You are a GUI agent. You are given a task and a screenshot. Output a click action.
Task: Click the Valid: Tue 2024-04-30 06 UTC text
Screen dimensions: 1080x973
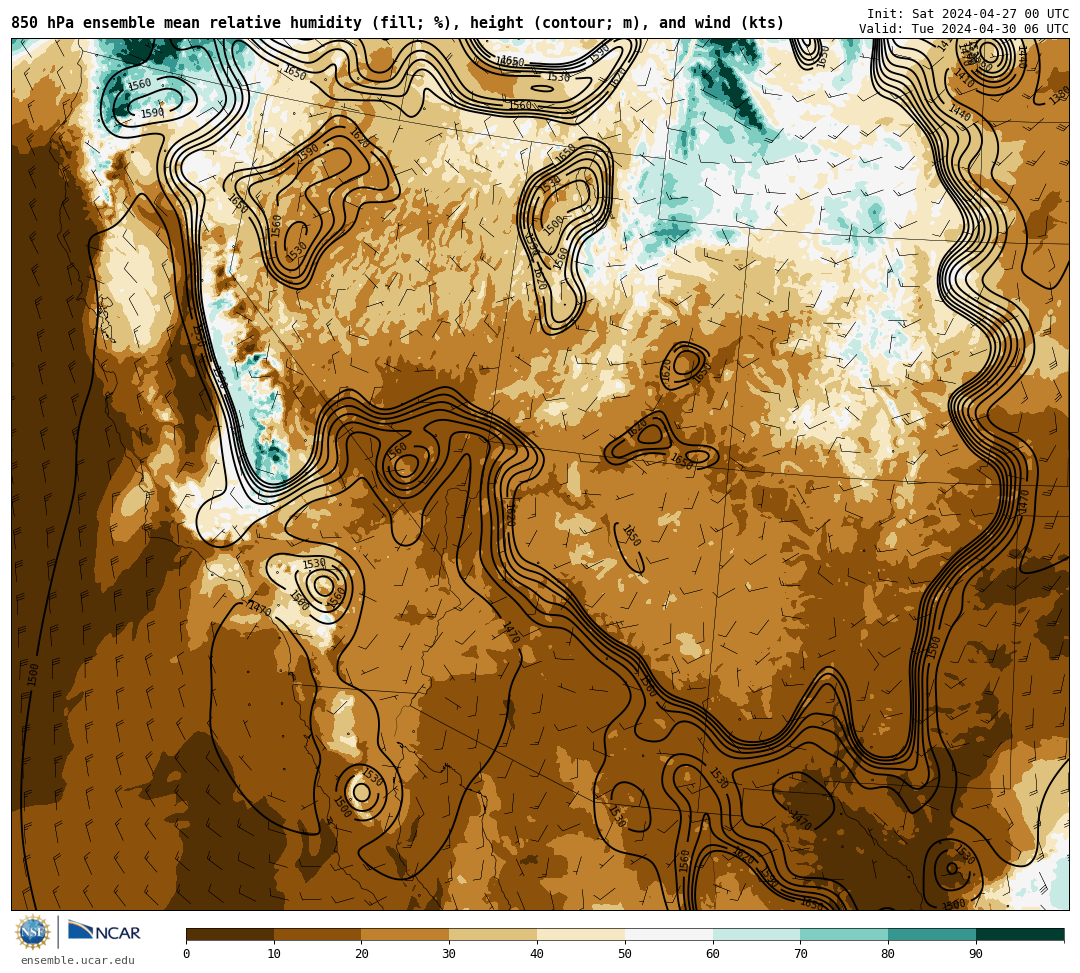click(964, 29)
